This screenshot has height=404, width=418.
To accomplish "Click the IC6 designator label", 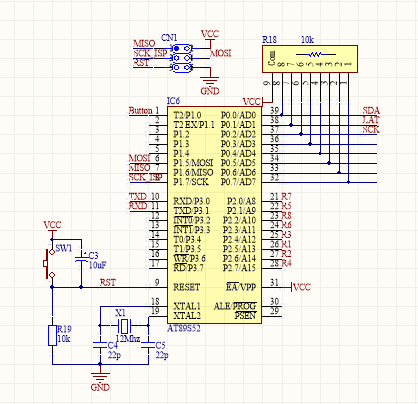I will coord(173,101).
